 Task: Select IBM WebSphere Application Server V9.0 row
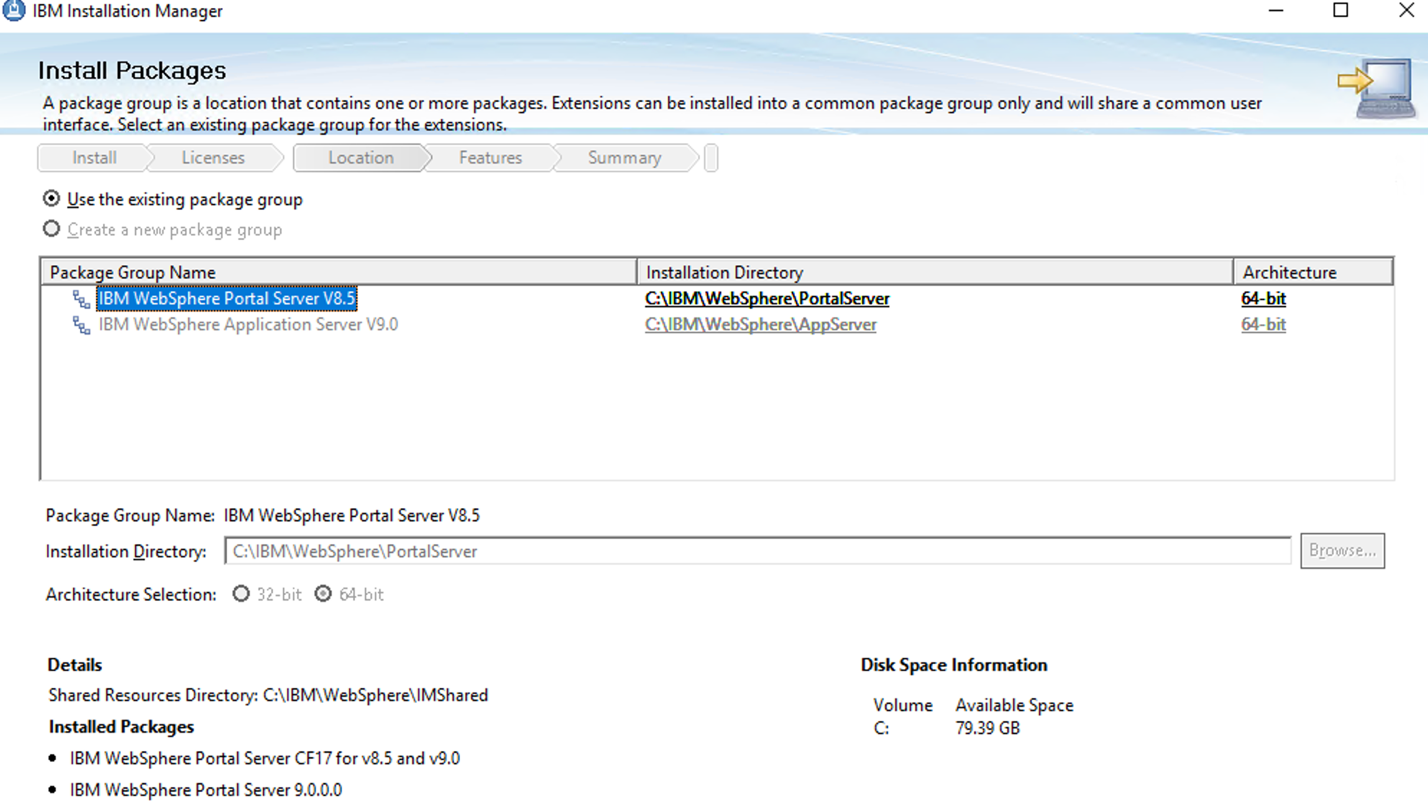click(x=248, y=325)
